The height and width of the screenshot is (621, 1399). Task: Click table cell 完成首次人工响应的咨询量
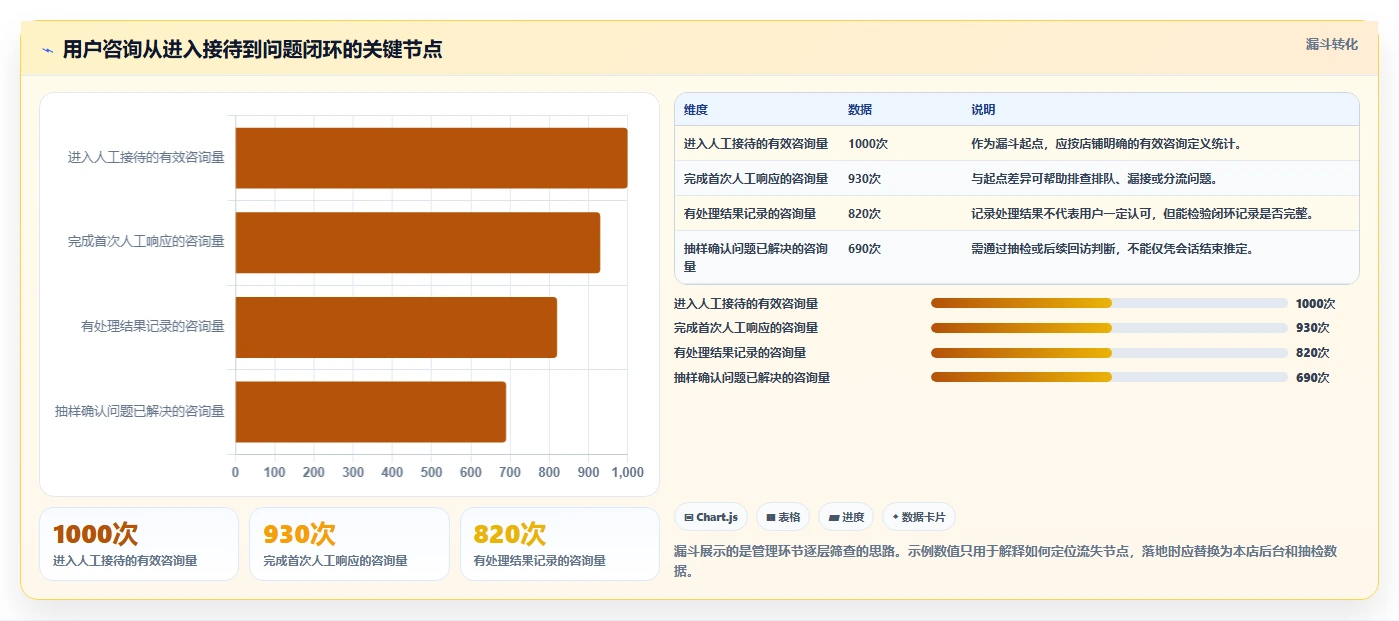click(756, 179)
